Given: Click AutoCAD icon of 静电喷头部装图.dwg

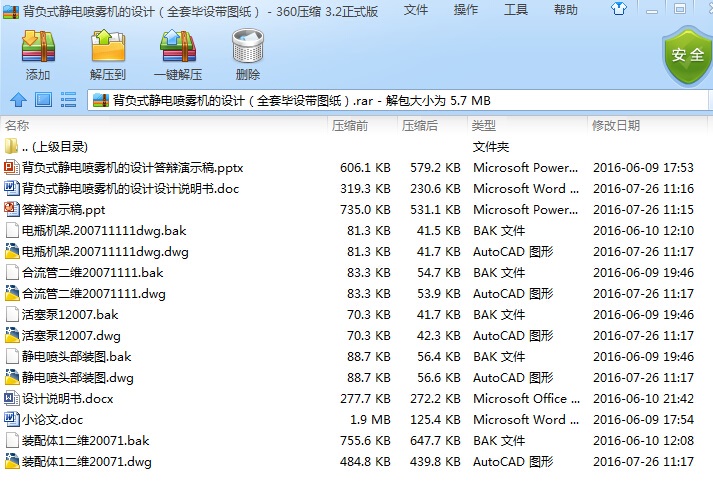Looking at the screenshot, I should pos(11,377).
